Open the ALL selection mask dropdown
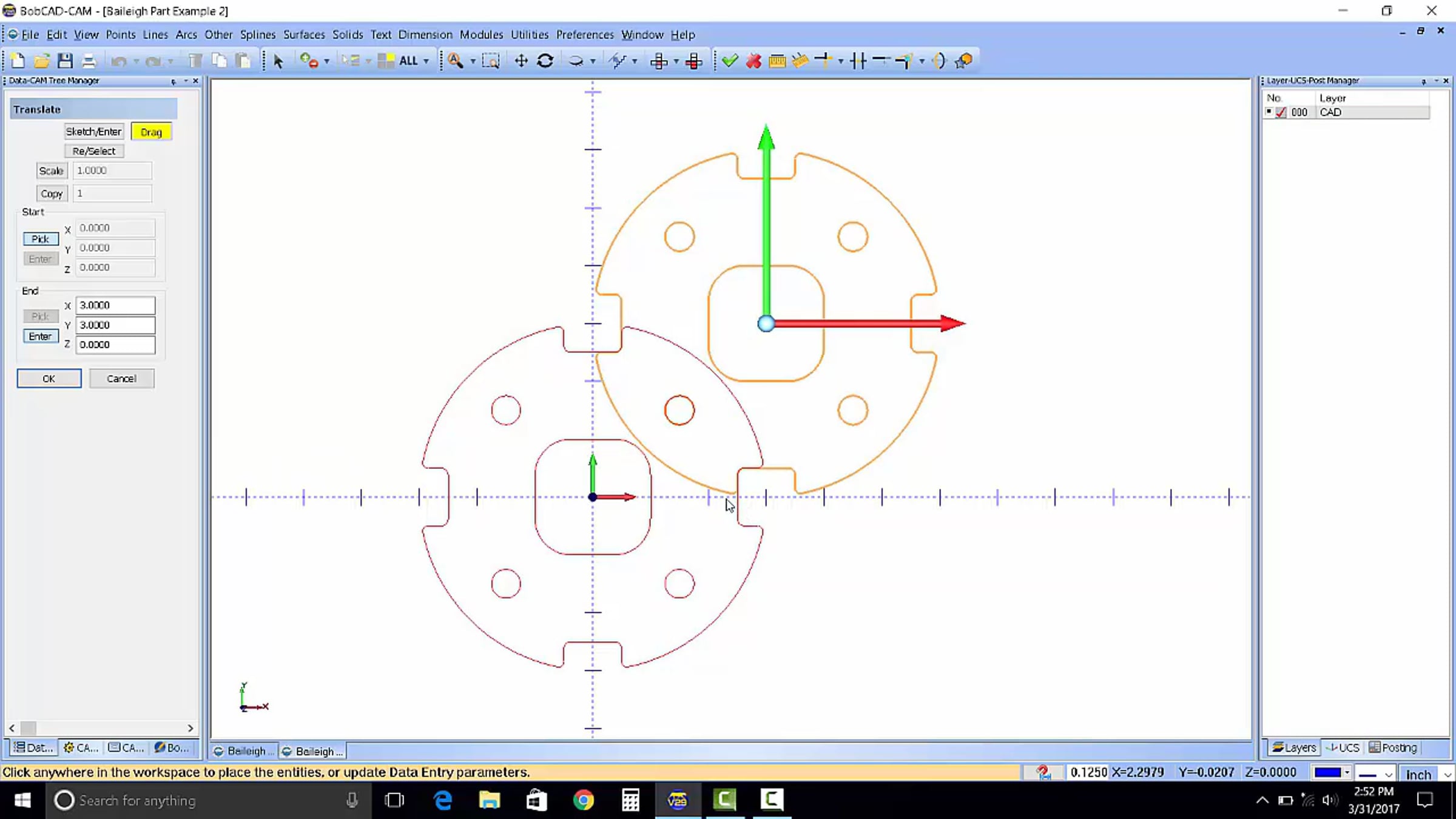The width and height of the screenshot is (1456, 819). point(426,61)
